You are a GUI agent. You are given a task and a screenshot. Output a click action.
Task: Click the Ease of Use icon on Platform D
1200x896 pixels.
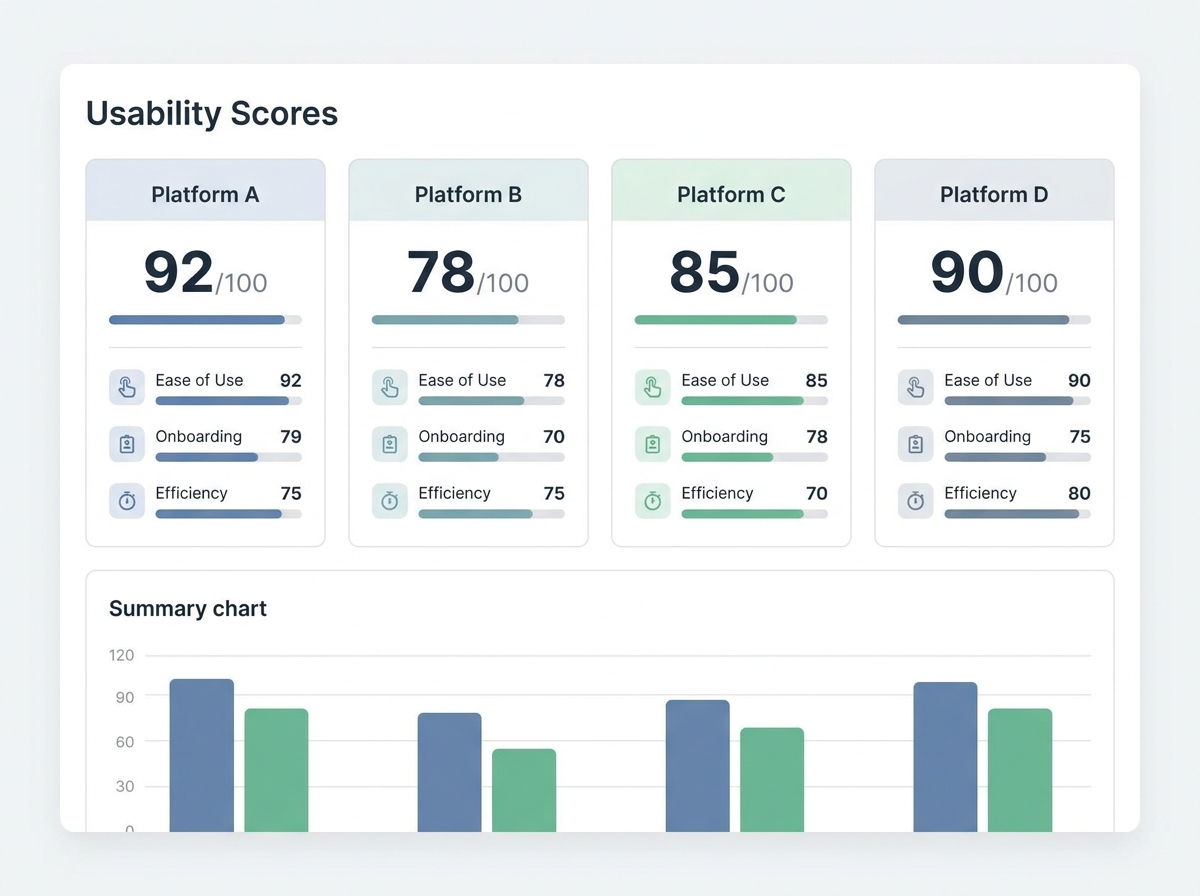click(916, 387)
